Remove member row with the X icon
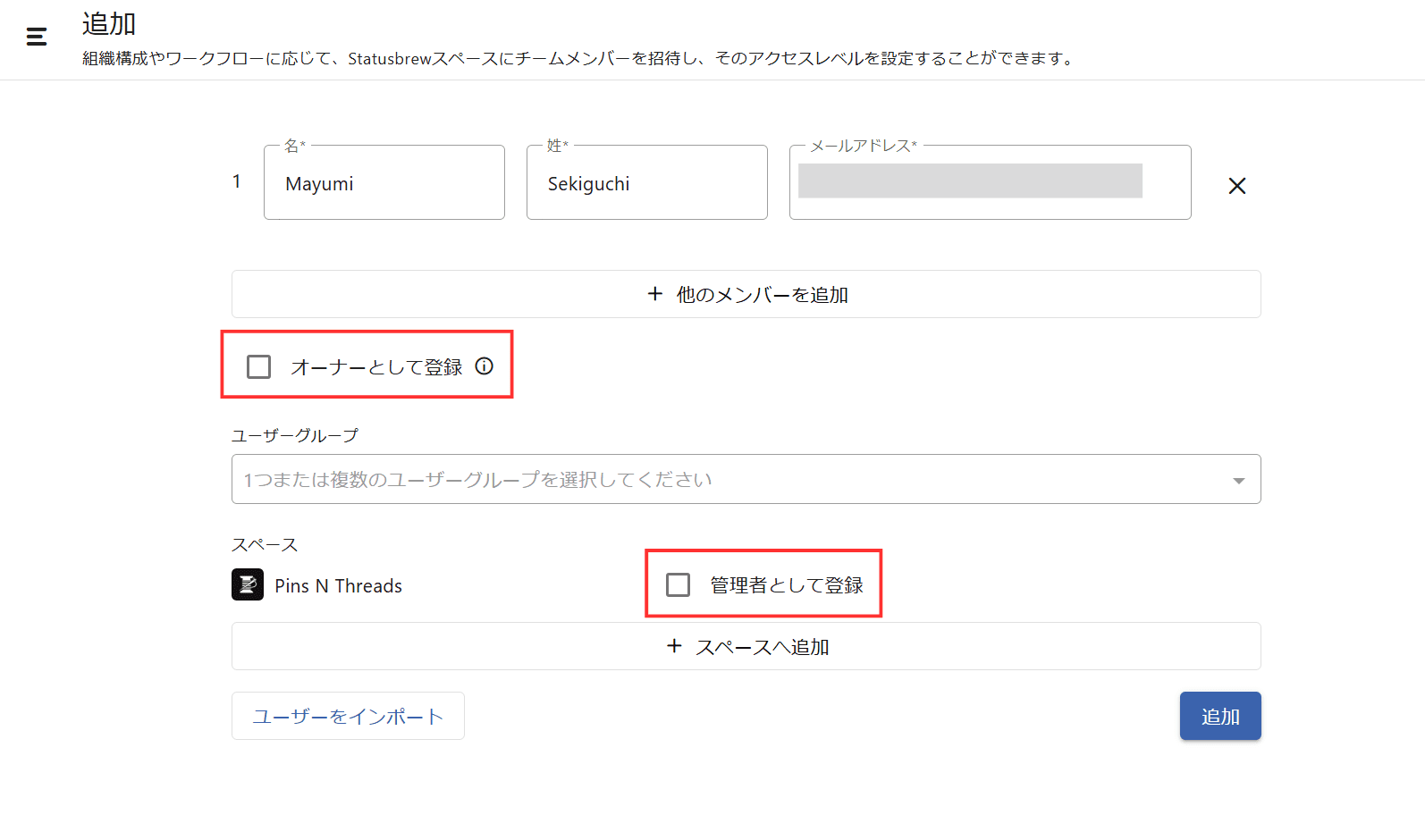The image size is (1425, 840). tap(1236, 186)
